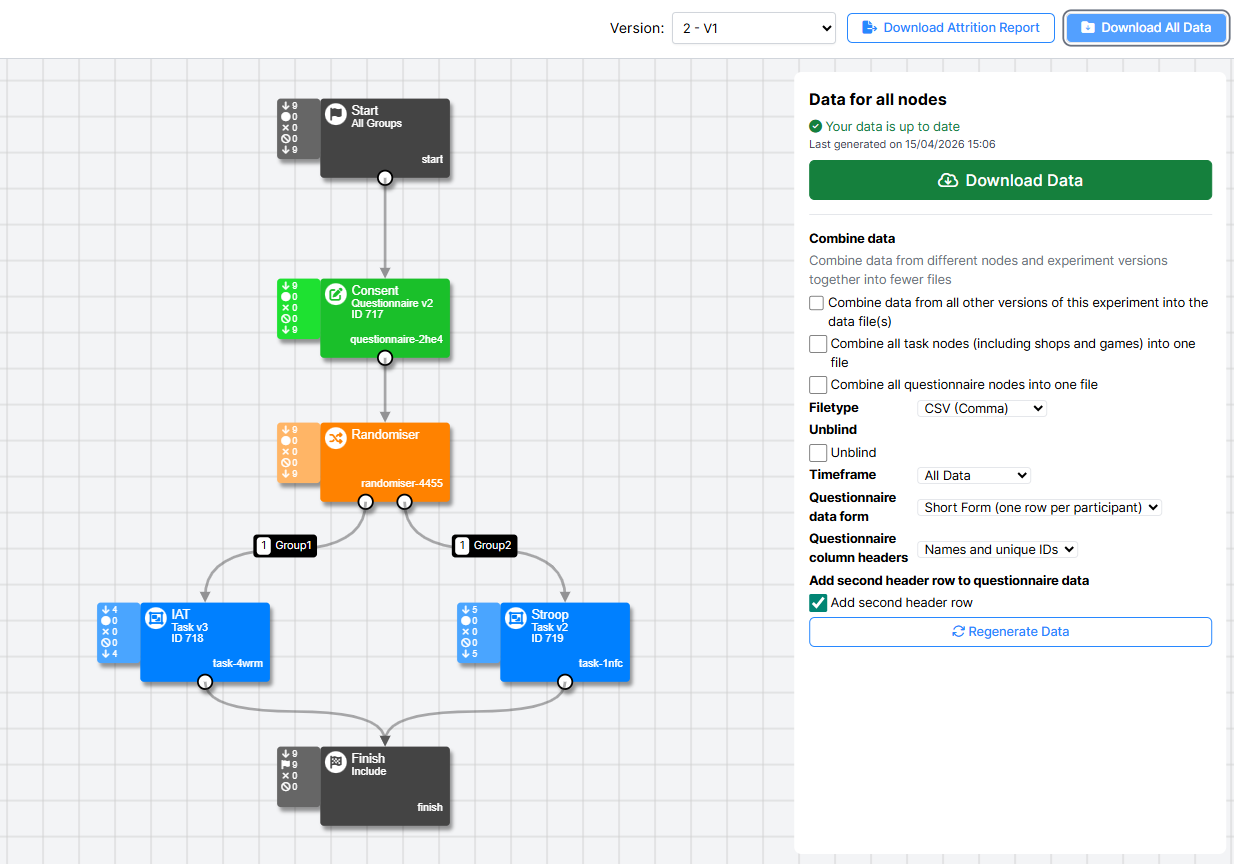This screenshot has height=864, width=1234.
Task: Select the Consent questionnaire node
Action: [385, 318]
